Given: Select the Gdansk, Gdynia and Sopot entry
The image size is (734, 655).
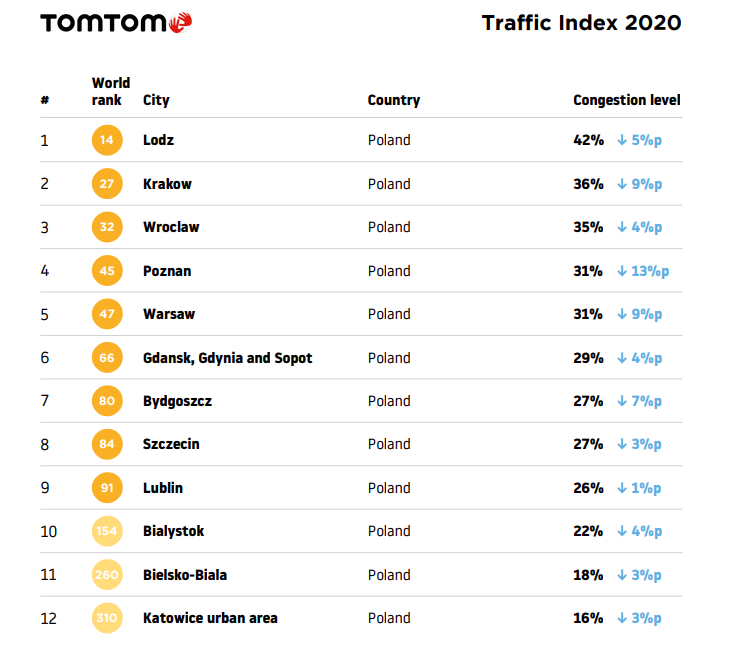Looking at the screenshot, I should [227, 358].
